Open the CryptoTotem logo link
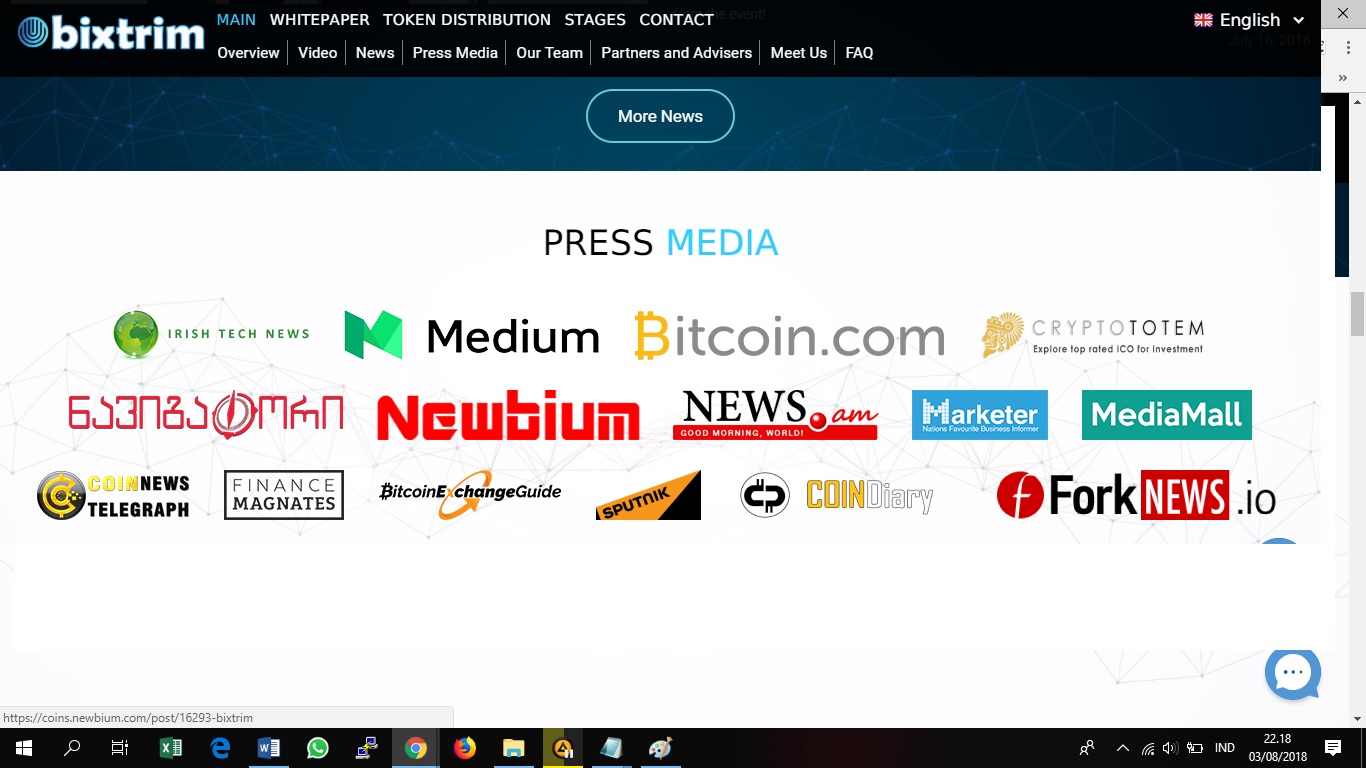The height and width of the screenshot is (768, 1366). [x=1093, y=336]
